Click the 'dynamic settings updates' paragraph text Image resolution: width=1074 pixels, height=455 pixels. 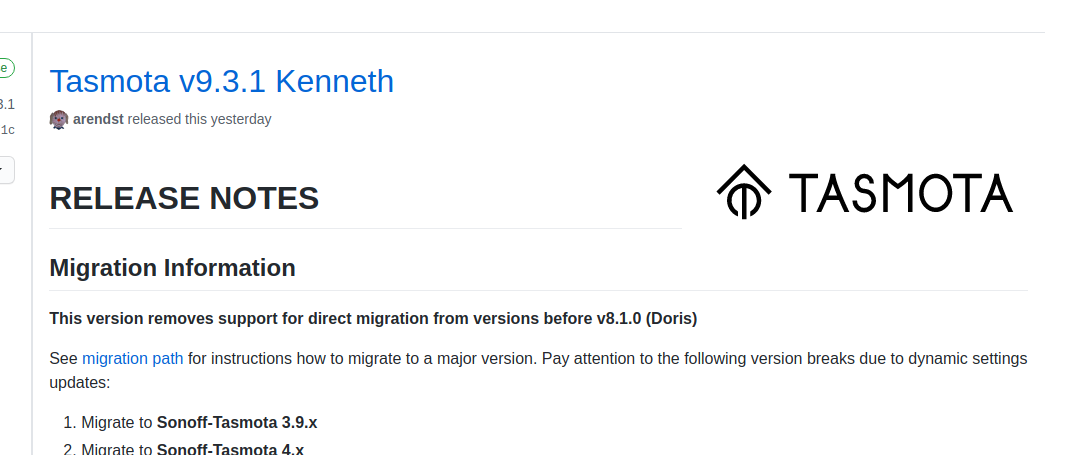[538, 370]
